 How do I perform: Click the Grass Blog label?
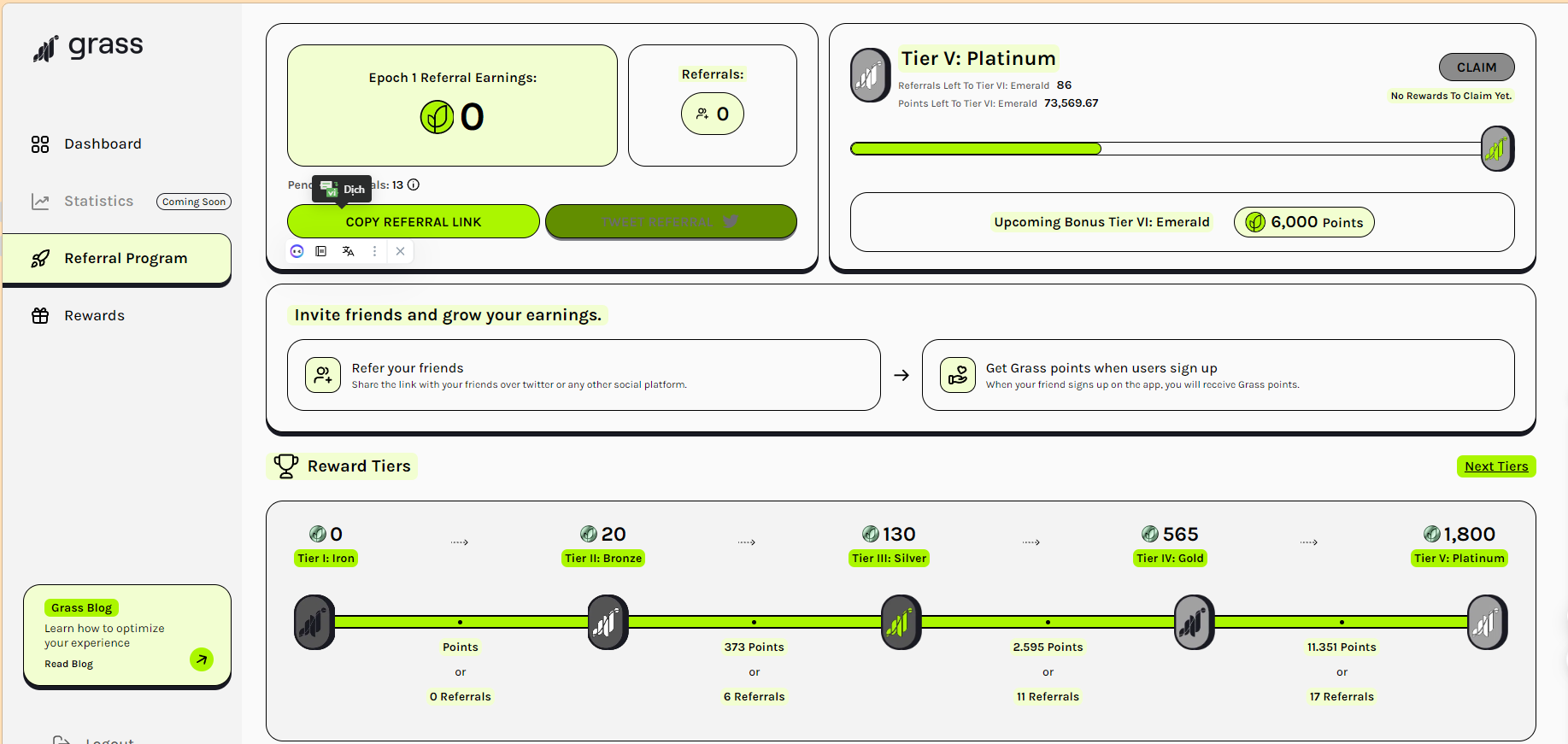coord(81,608)
